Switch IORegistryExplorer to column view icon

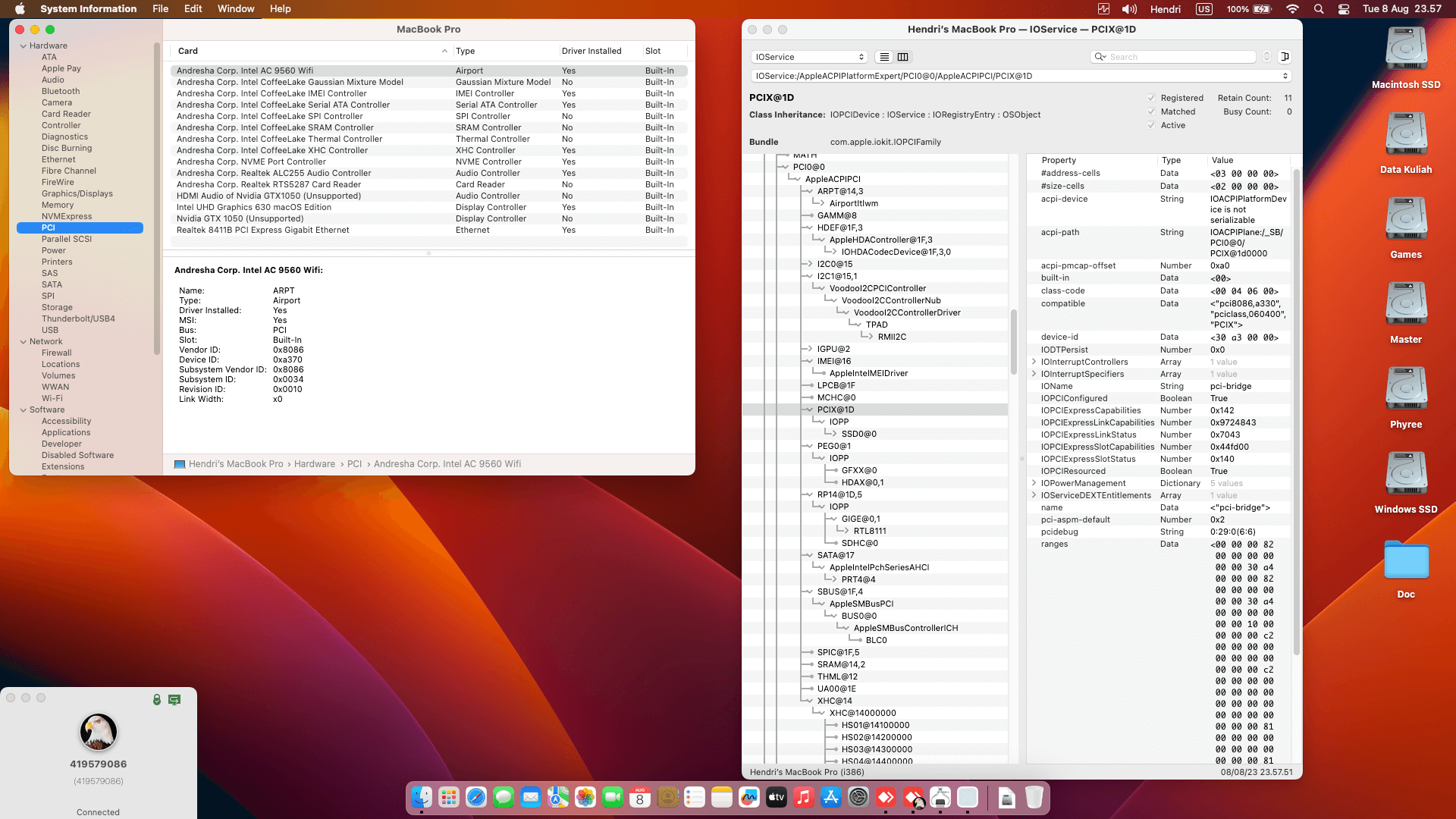(x=902, y=57)
